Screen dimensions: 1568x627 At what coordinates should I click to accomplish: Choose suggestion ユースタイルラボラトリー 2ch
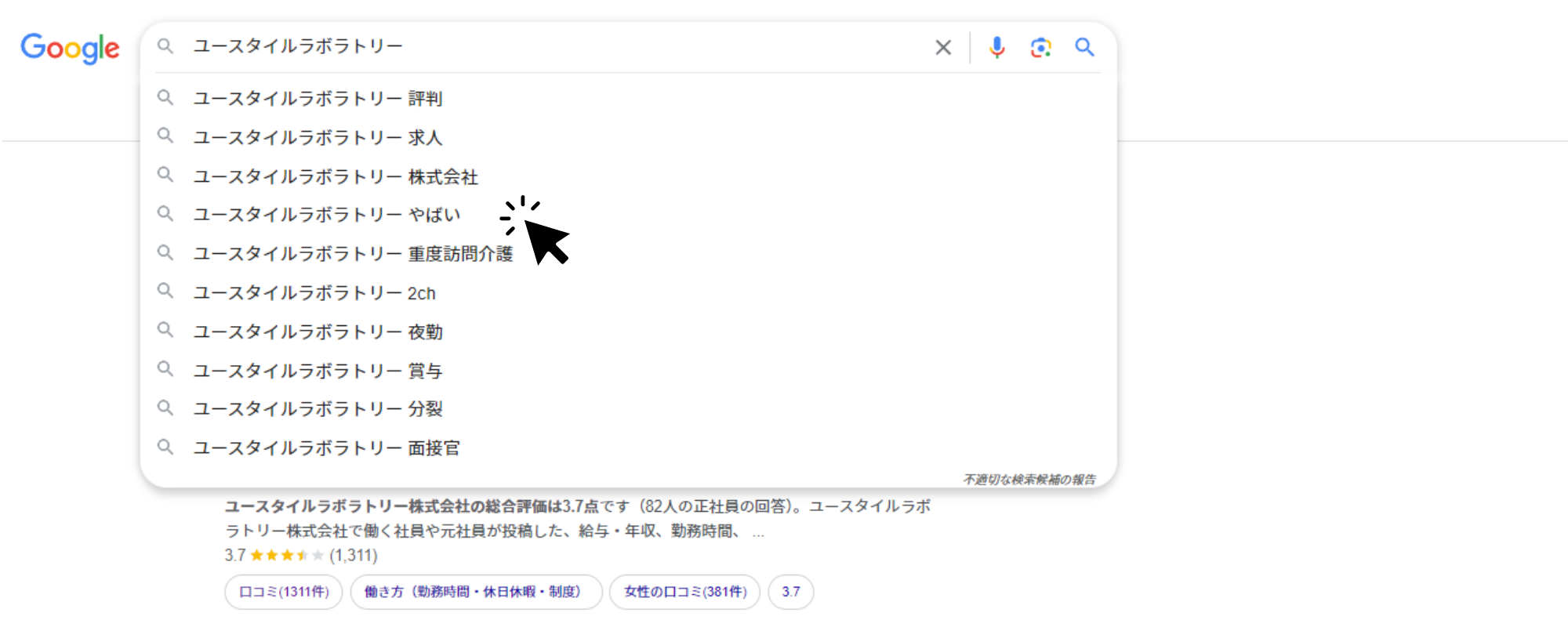[x=628, y=293]
